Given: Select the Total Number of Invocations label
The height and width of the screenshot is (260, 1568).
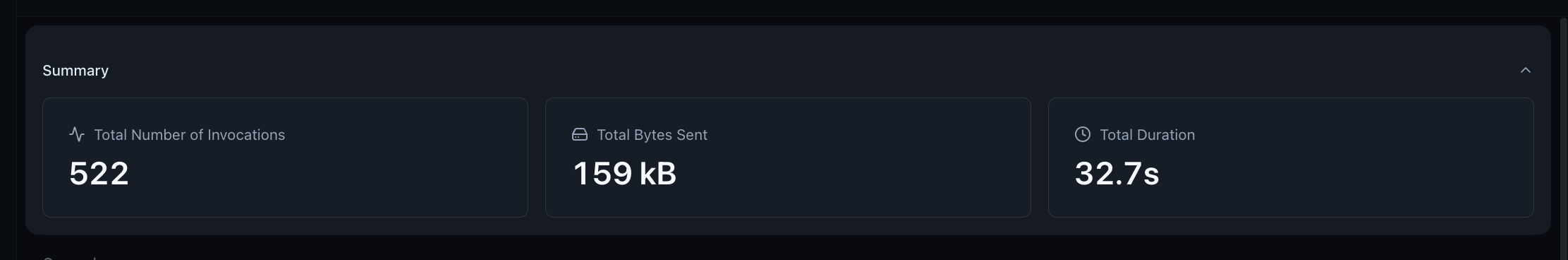Looking at the screenshot, I should click(190, 135).
